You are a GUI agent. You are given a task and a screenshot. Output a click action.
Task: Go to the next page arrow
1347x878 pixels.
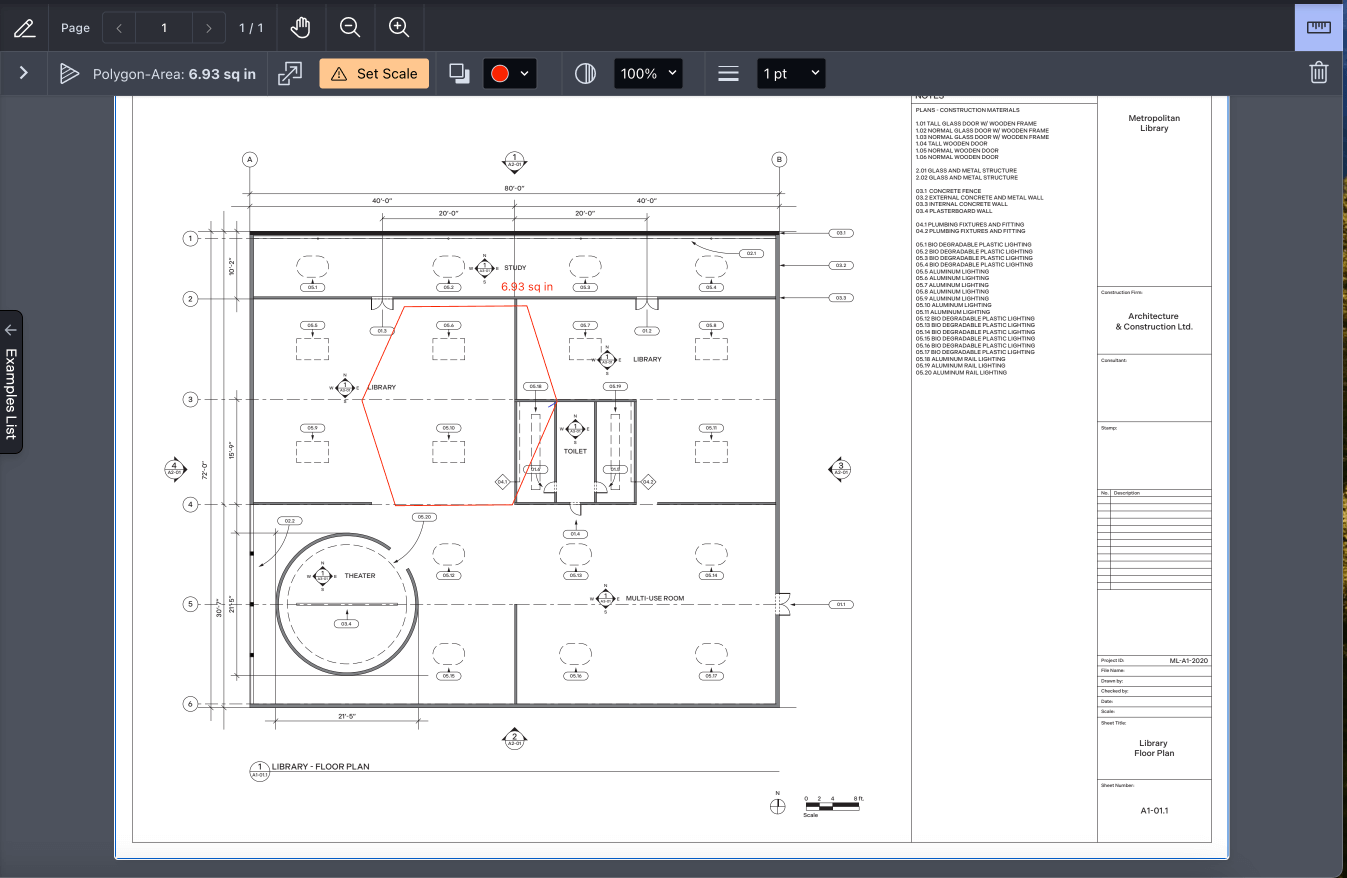208,27
